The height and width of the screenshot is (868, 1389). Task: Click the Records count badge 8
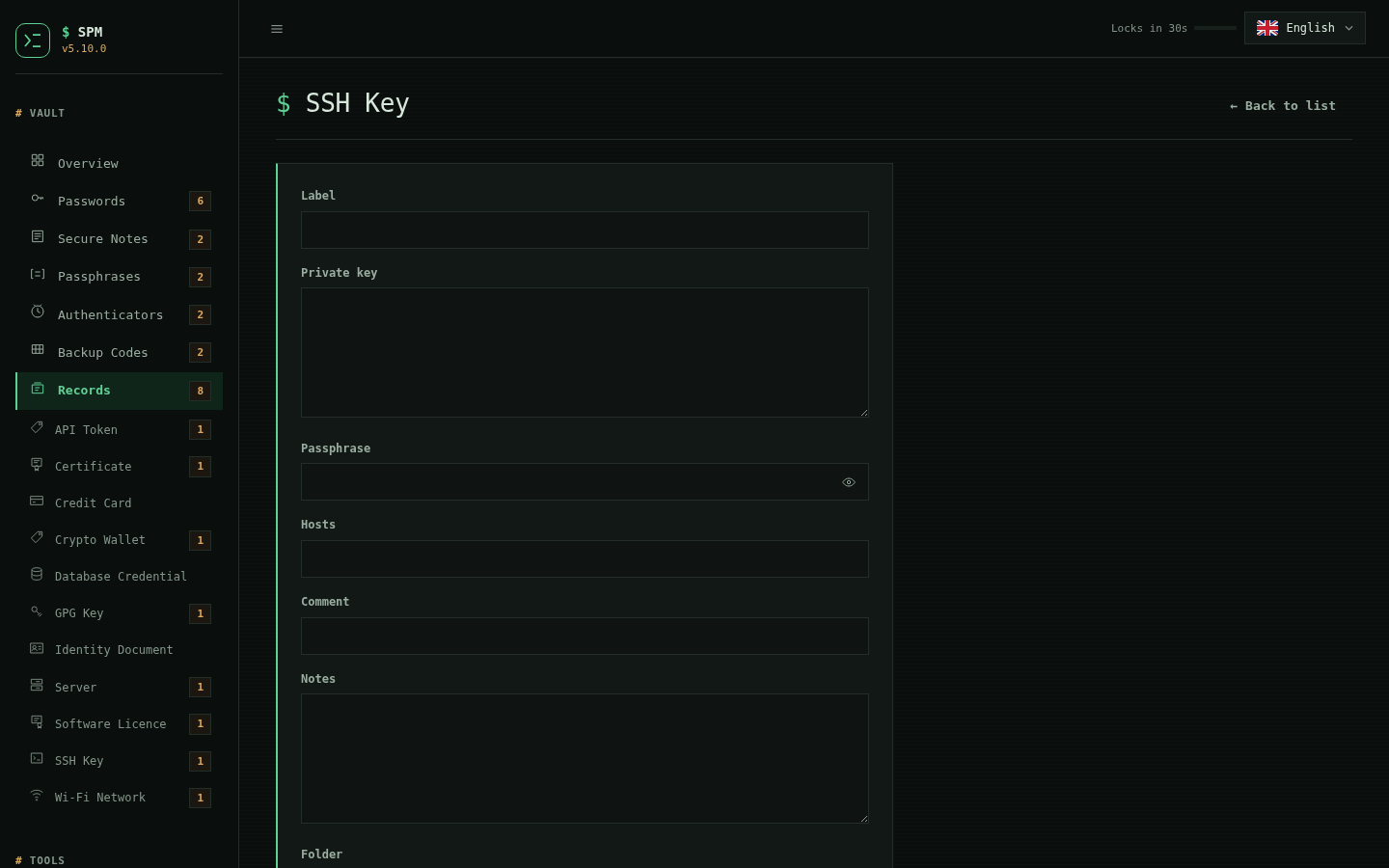(201, 391)
